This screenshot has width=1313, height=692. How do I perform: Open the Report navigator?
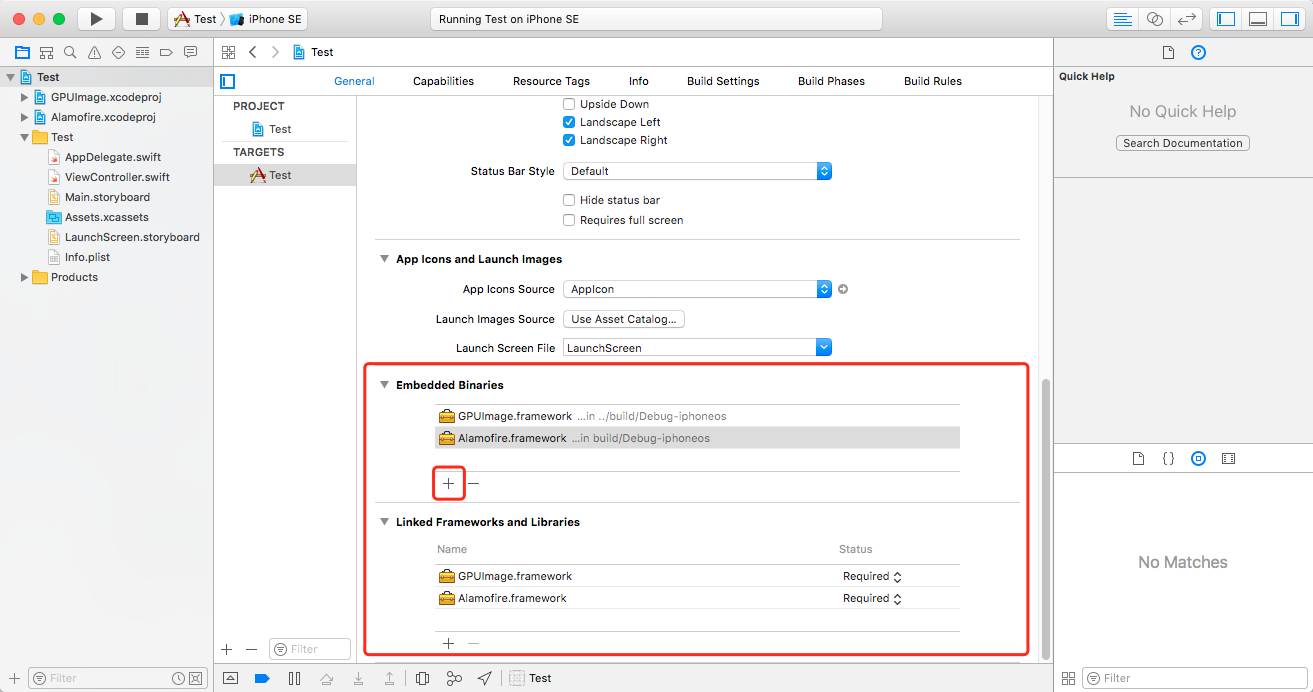pos(190,52)
